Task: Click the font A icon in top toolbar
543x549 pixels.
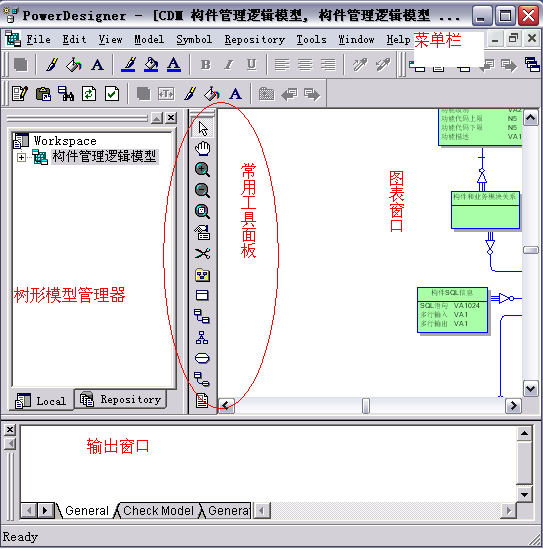Action: coord(97,65)
